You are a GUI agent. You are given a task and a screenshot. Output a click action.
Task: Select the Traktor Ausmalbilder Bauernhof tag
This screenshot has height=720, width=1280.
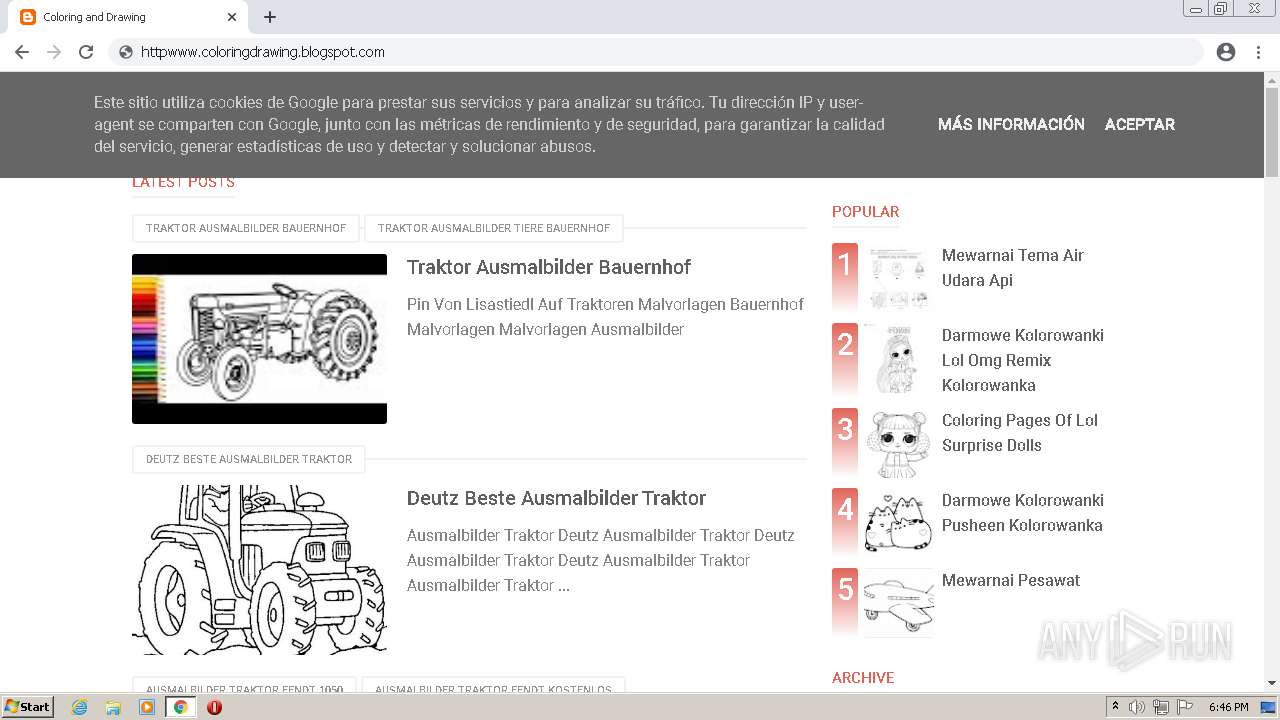click(246, 228)
